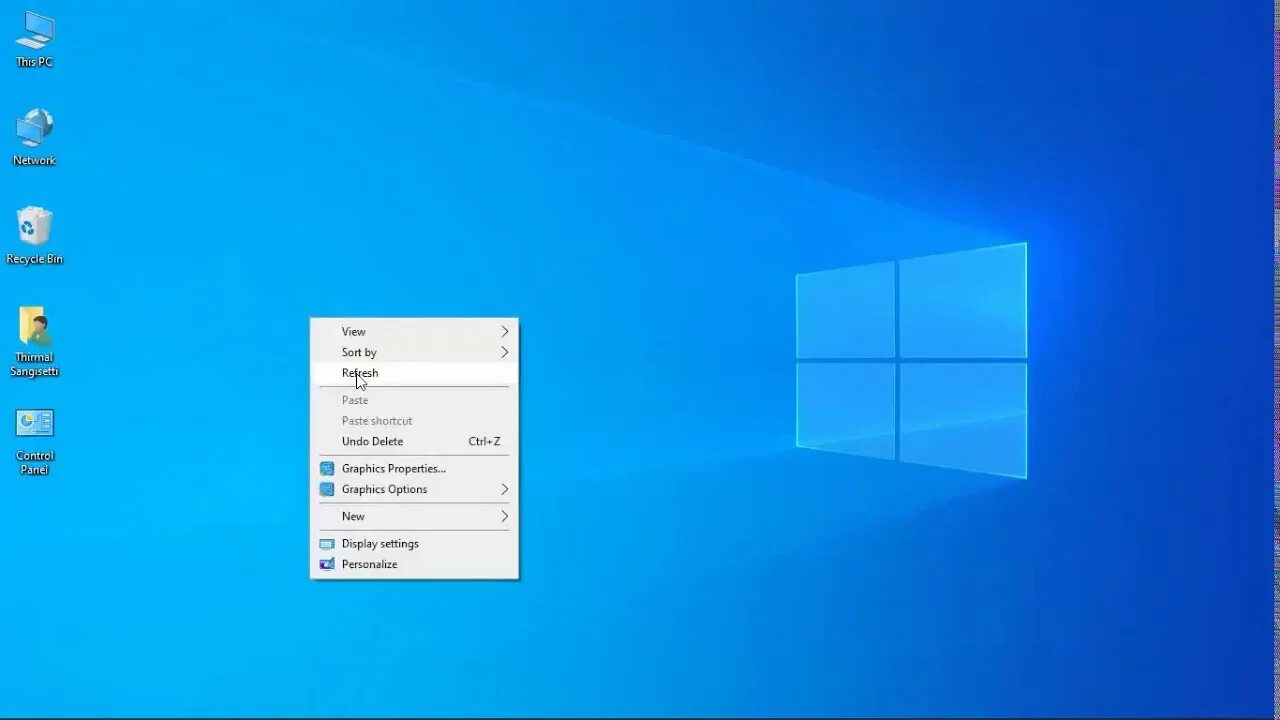Choose View from the context menu
Image resolution: width=1280 pixels, height=720 pixels.
(414, 331)
